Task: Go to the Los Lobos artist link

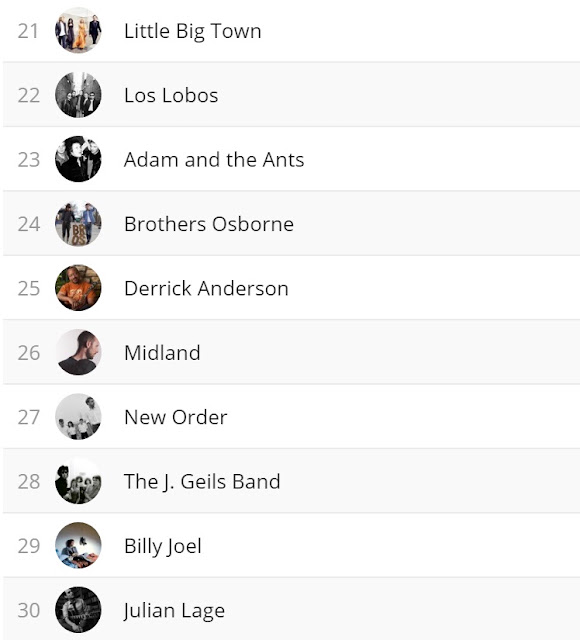Action: click(171, 95)
